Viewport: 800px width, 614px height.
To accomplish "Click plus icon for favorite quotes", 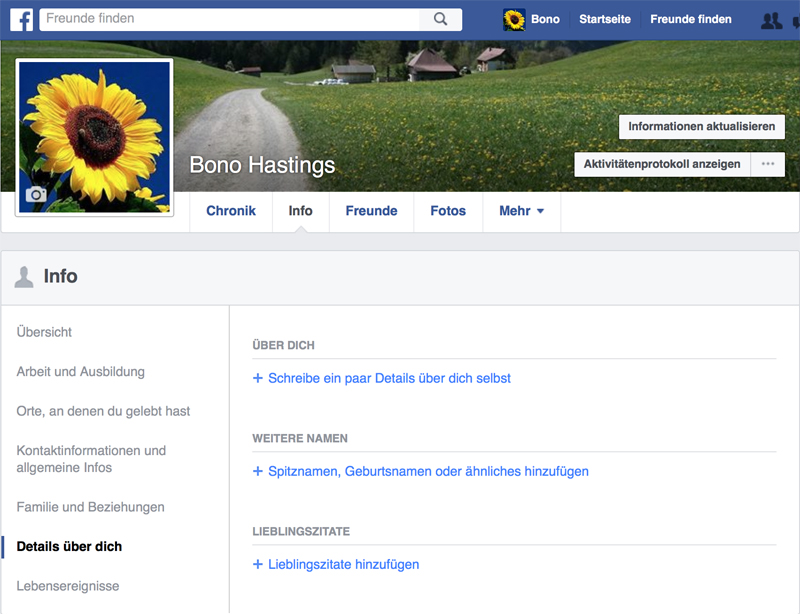I will [x=258, y=564].
